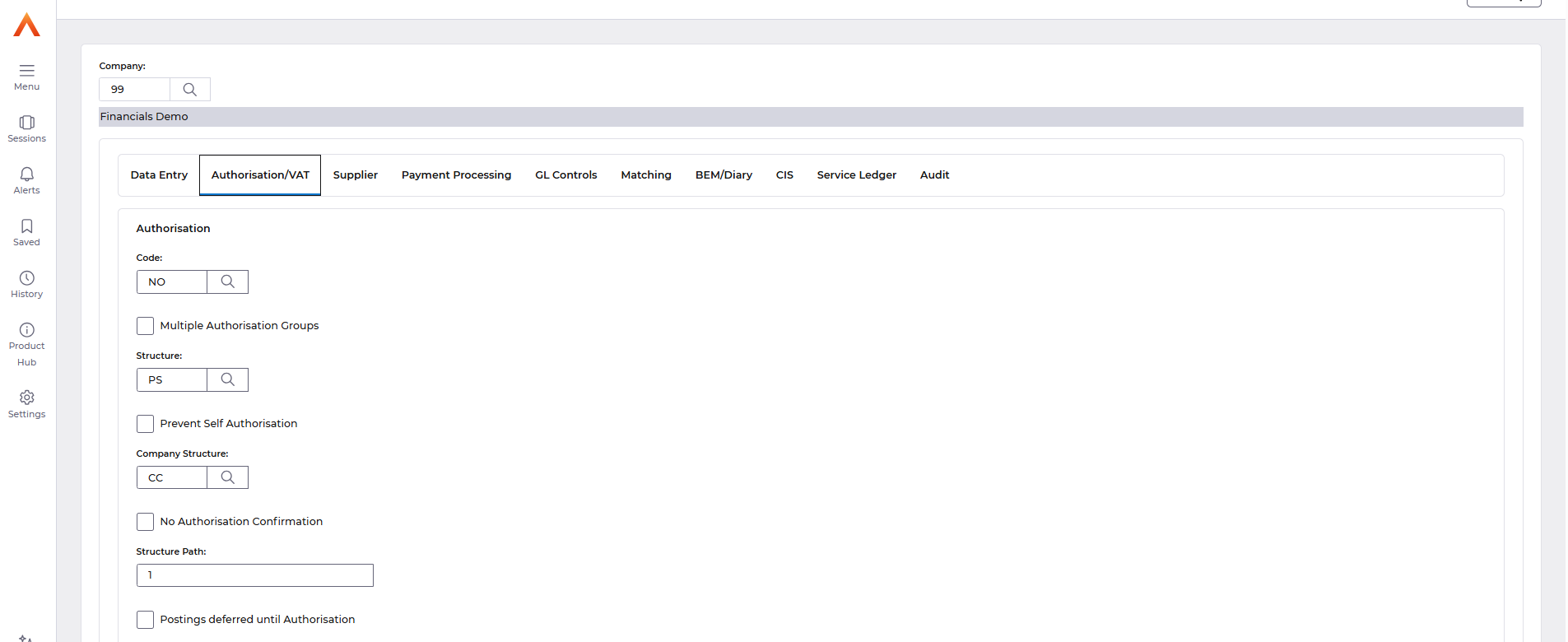Enable Prevent Self Authorisation checkbox
Viewport: 1568px width, 642px height.
click(x=145, y=424)
